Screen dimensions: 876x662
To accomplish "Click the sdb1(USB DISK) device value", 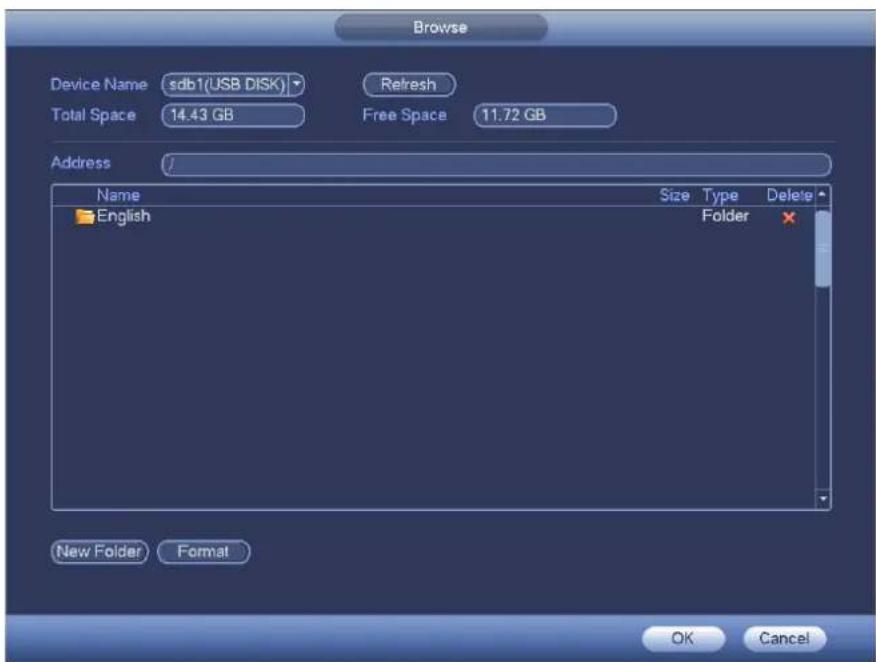I will click(x=226, y=85).
